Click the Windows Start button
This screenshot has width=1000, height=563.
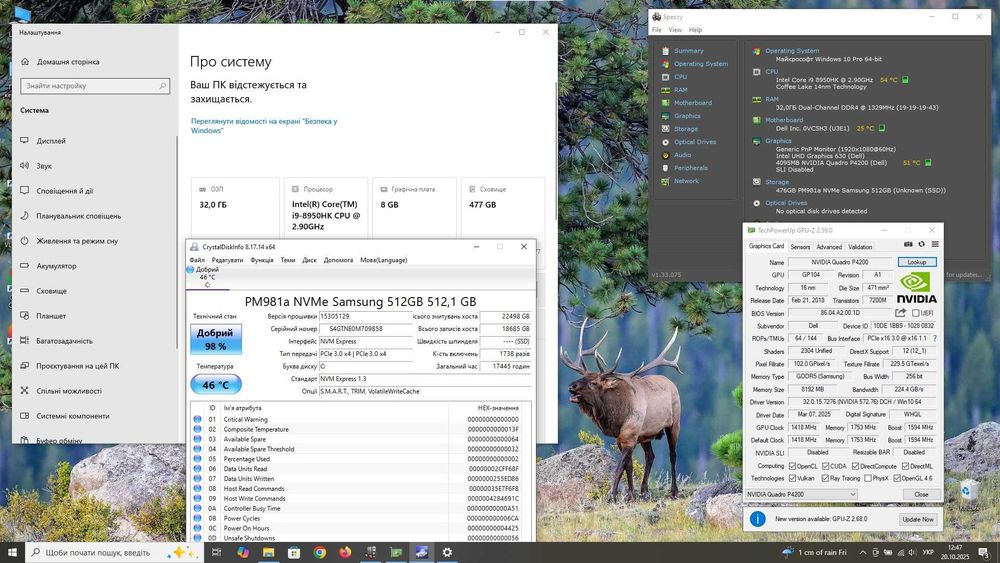(12, 552)
